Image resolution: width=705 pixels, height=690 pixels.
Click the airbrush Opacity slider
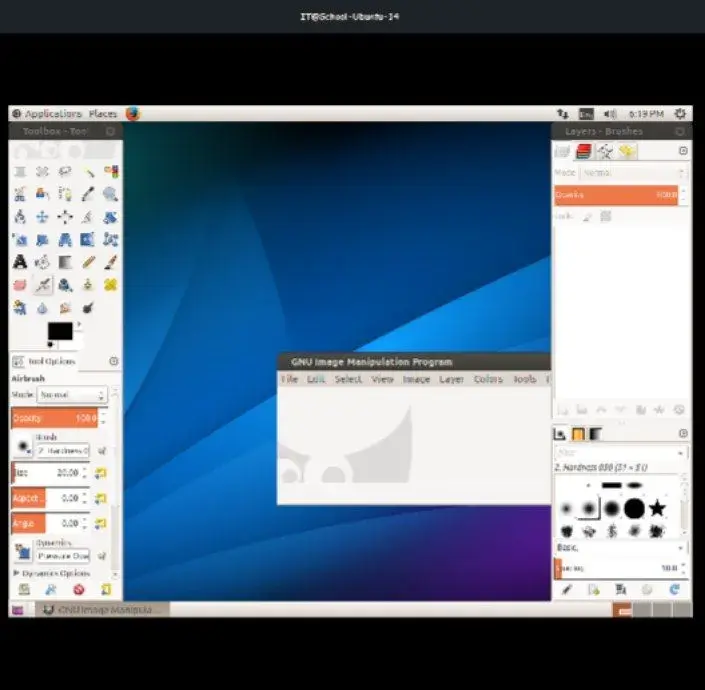[53, 418]
